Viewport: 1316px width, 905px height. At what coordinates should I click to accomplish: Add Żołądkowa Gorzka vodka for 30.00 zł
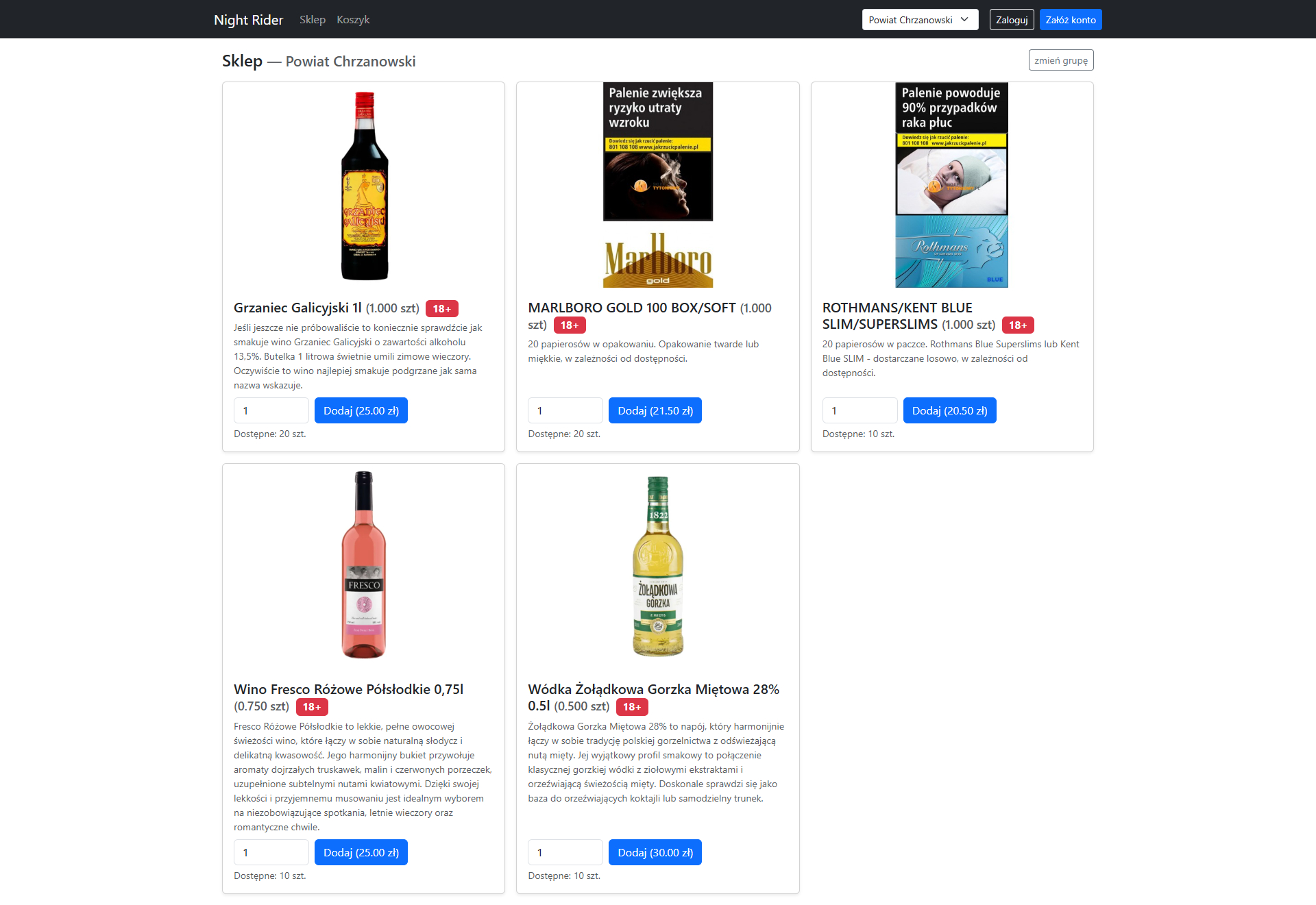[x=655, y=853]
